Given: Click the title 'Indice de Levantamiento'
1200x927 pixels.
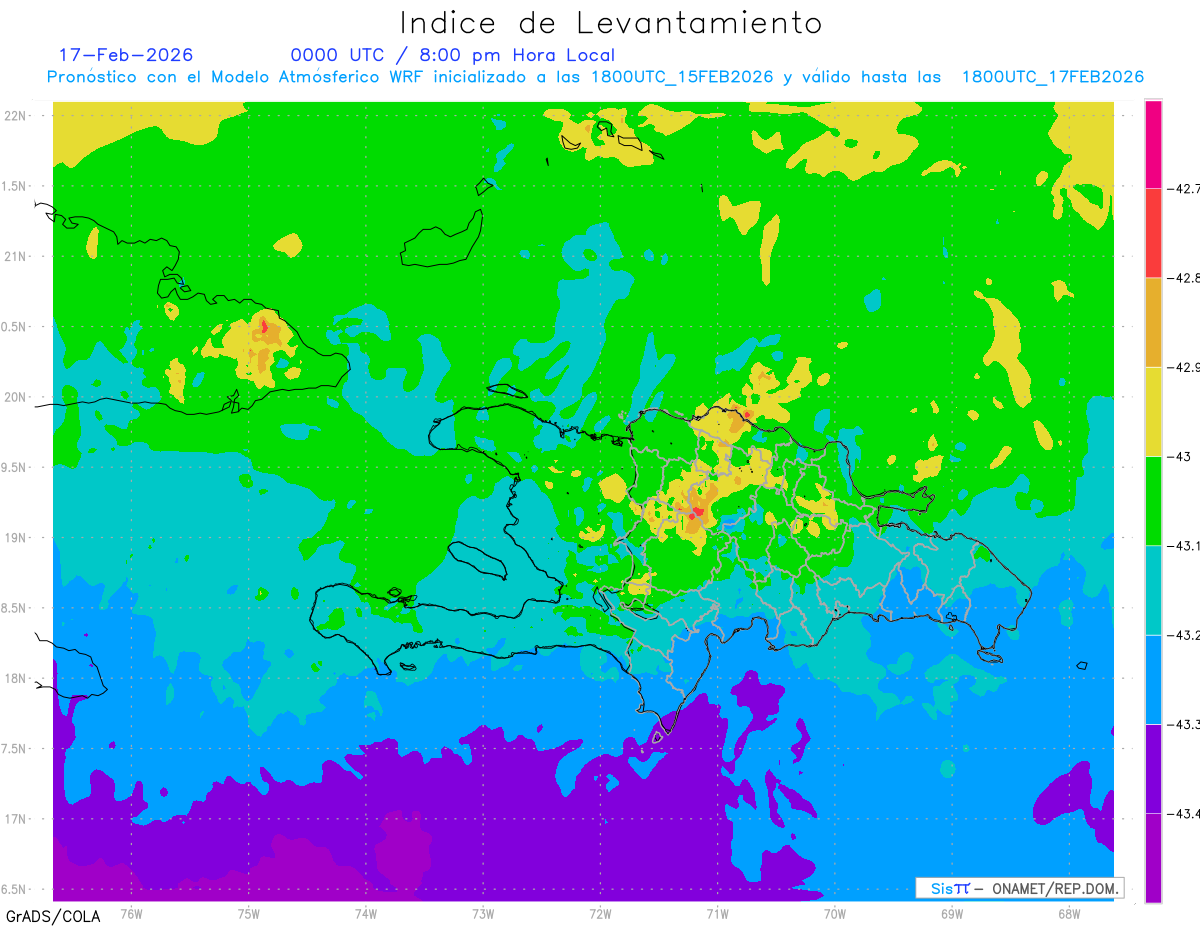Looking at the screenshot, I should click(610, 23).
